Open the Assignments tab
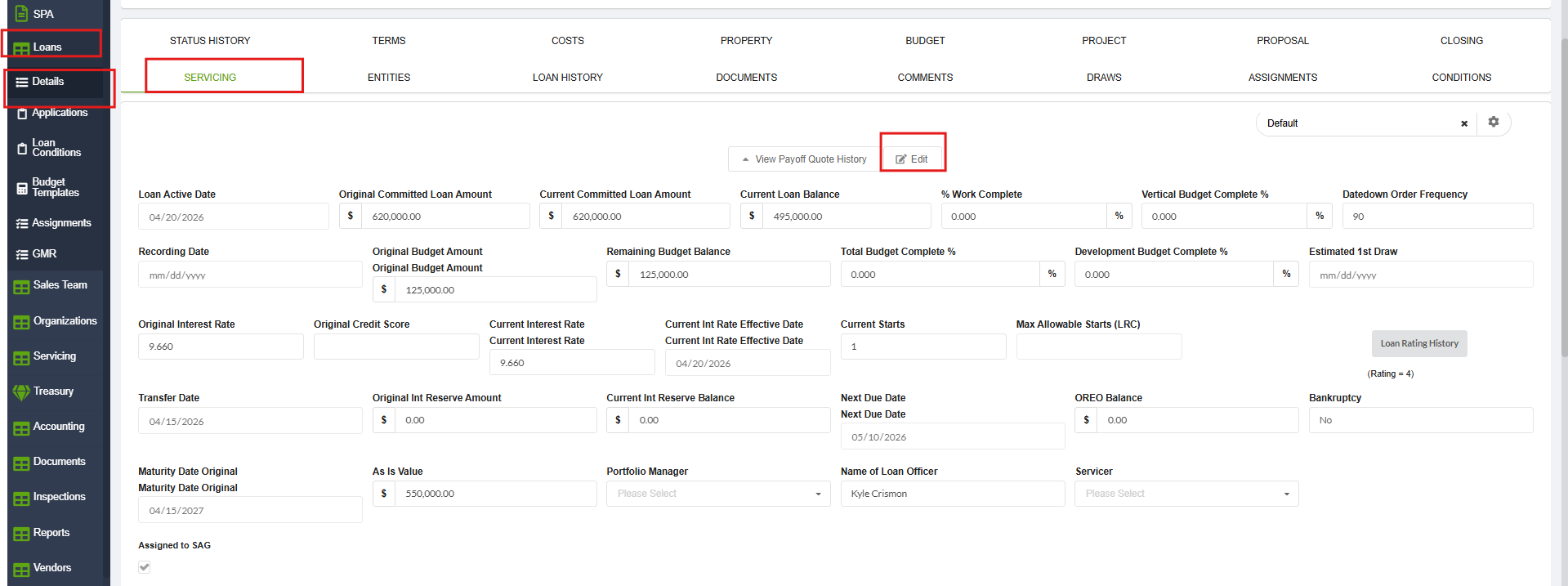The height and width of the screenshot is (586, 1568). [x=1283, y=78]
